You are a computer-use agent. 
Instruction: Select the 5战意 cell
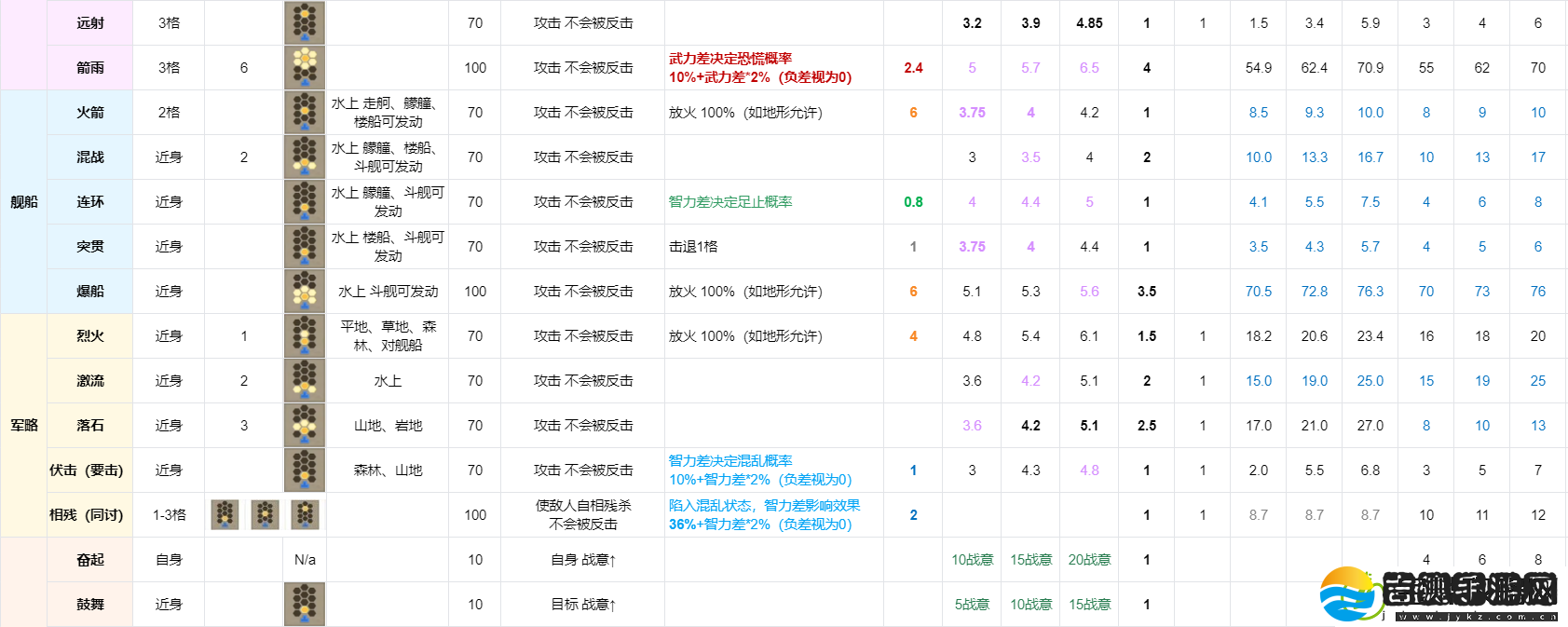pos(972,605)
